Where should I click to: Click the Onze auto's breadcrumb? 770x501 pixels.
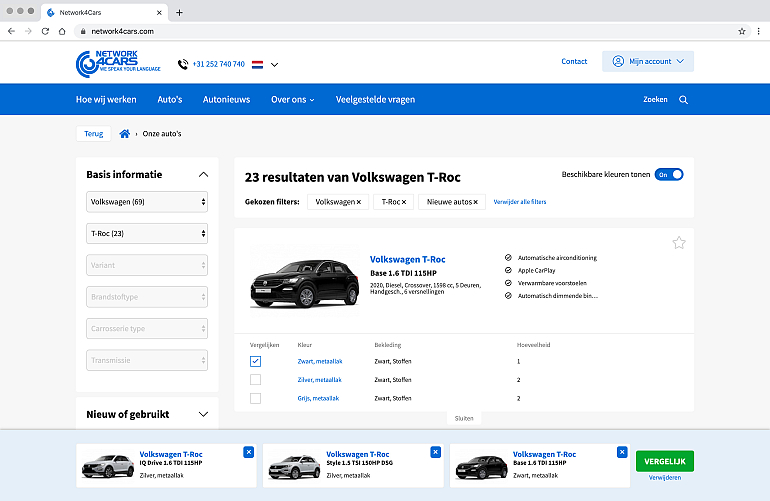(162, 134)
